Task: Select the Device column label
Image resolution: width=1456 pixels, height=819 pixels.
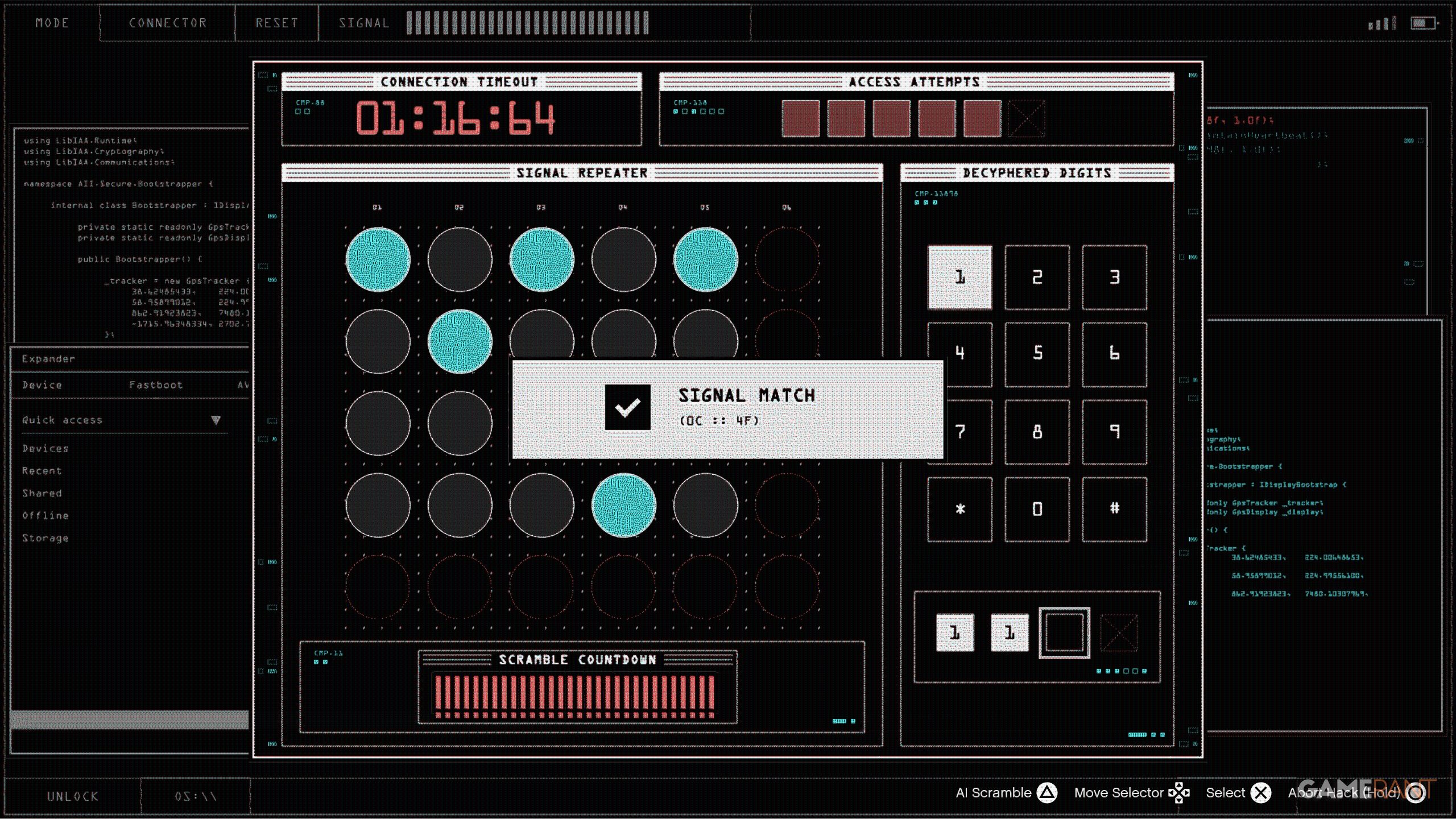Action: click(x=42, y=385)
